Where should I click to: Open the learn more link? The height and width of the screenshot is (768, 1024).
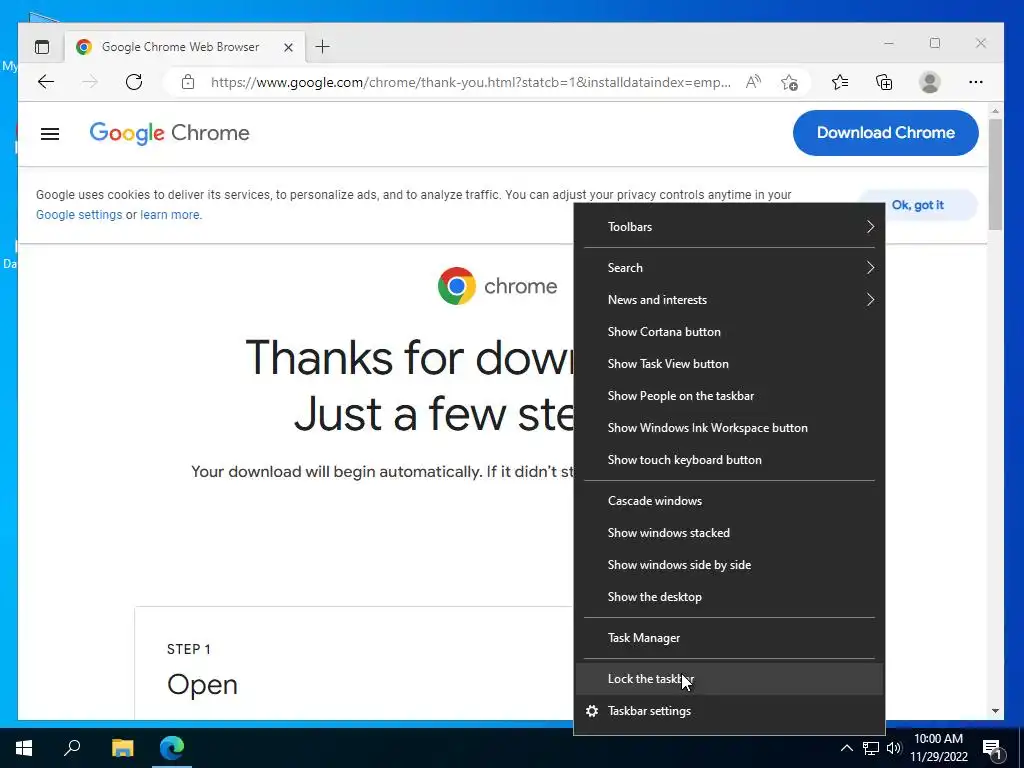click(170, 215)
